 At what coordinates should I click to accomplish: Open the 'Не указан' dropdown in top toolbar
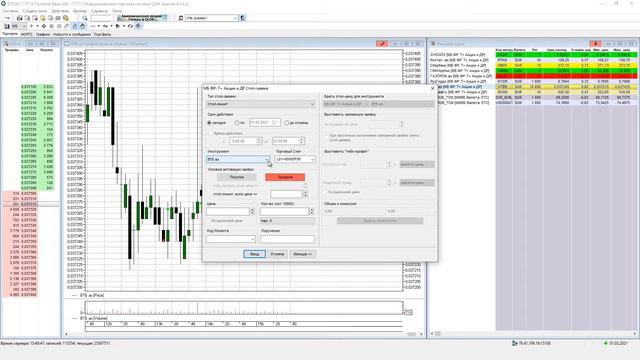(x=211, y=18)
